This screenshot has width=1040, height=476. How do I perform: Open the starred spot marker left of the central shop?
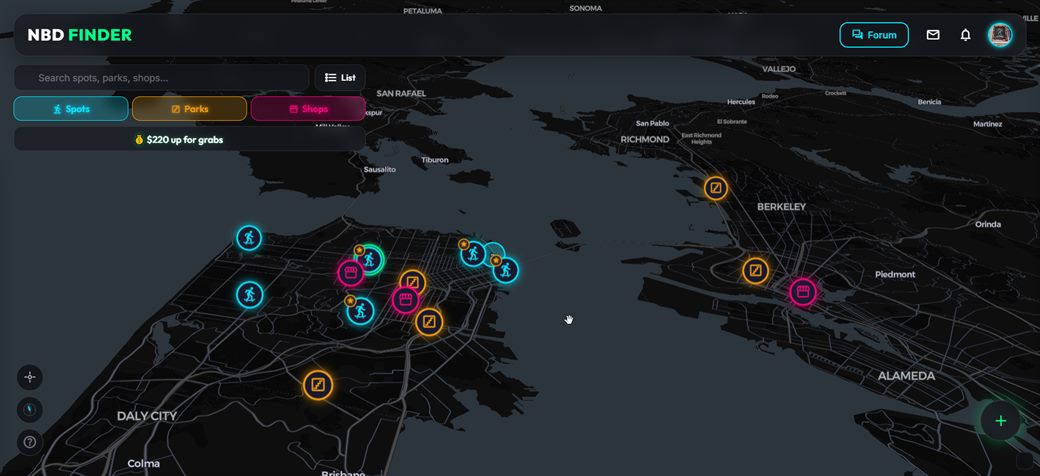tap(360, 311)
